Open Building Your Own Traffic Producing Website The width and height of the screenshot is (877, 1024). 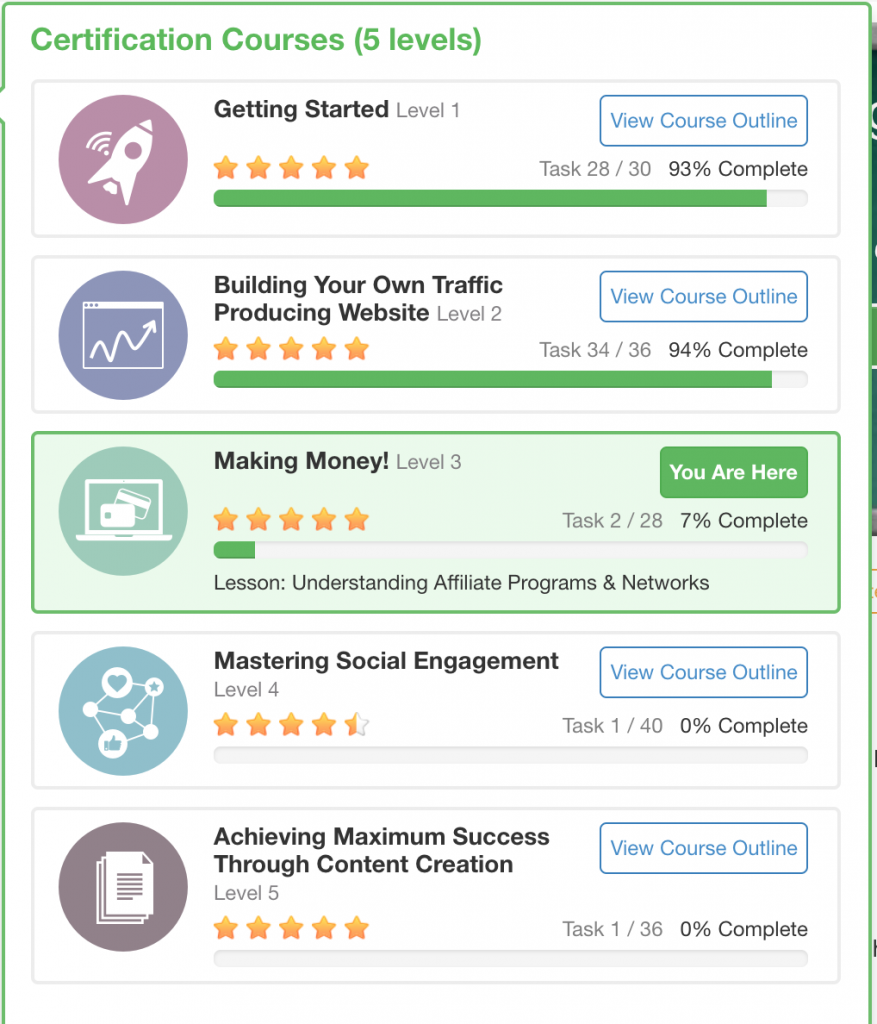click(358, 299)
